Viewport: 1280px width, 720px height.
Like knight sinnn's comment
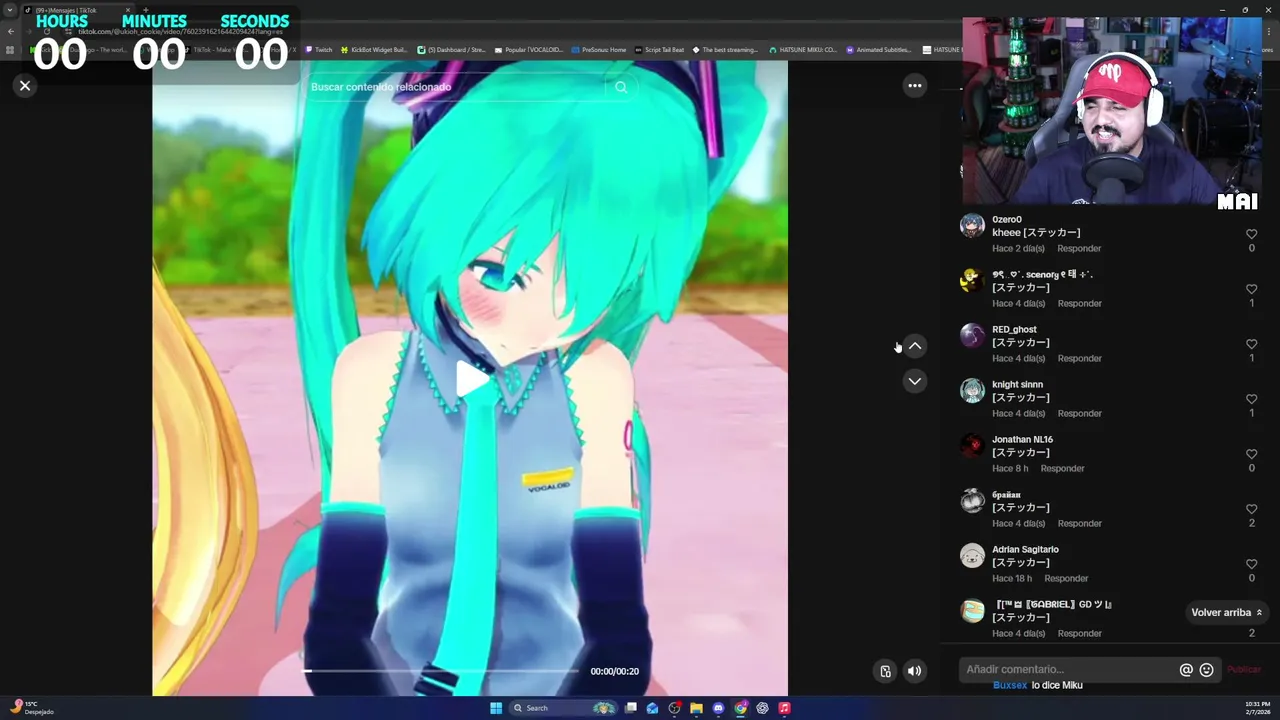[1251, 399]
